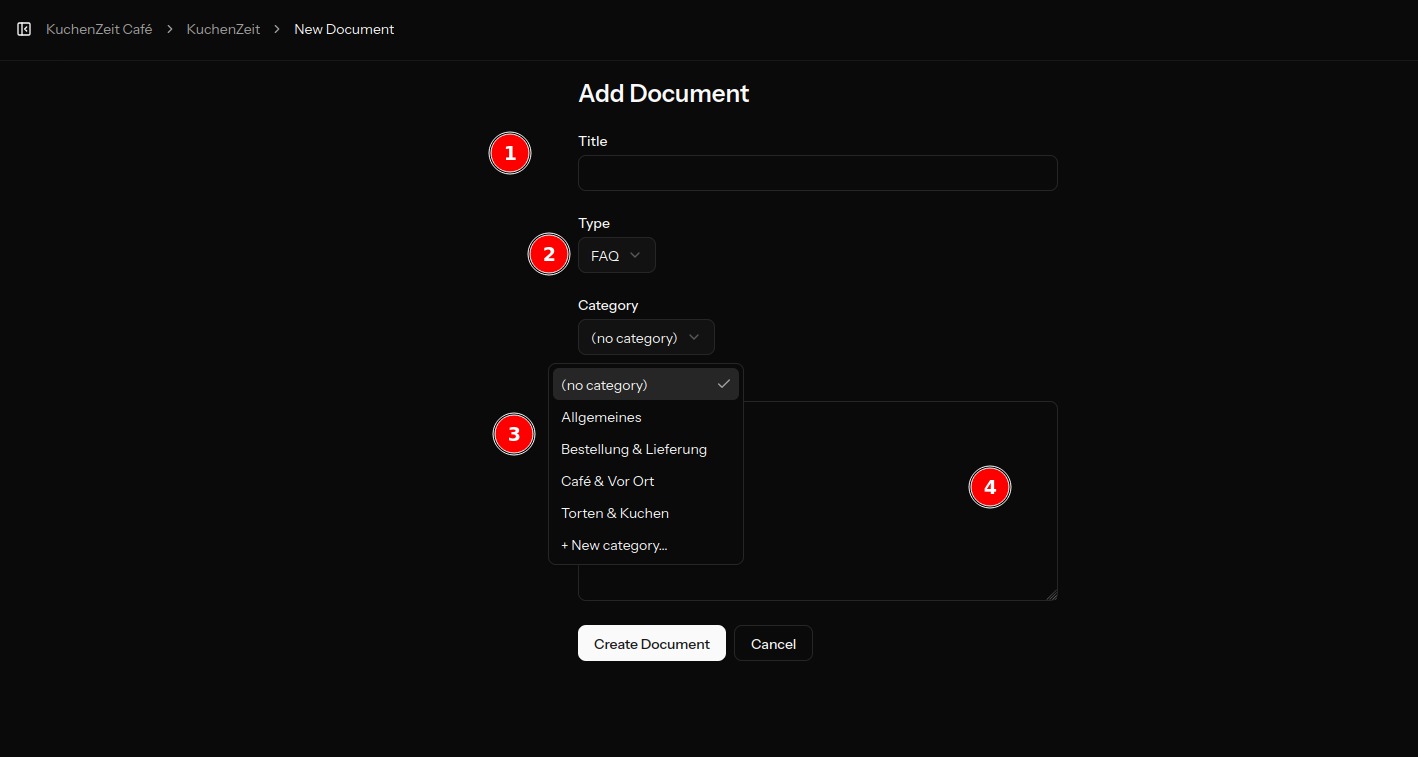Viewport: 1418px width, 757px height.
Task: Click the Create Document button
Action: click(651, 643)
